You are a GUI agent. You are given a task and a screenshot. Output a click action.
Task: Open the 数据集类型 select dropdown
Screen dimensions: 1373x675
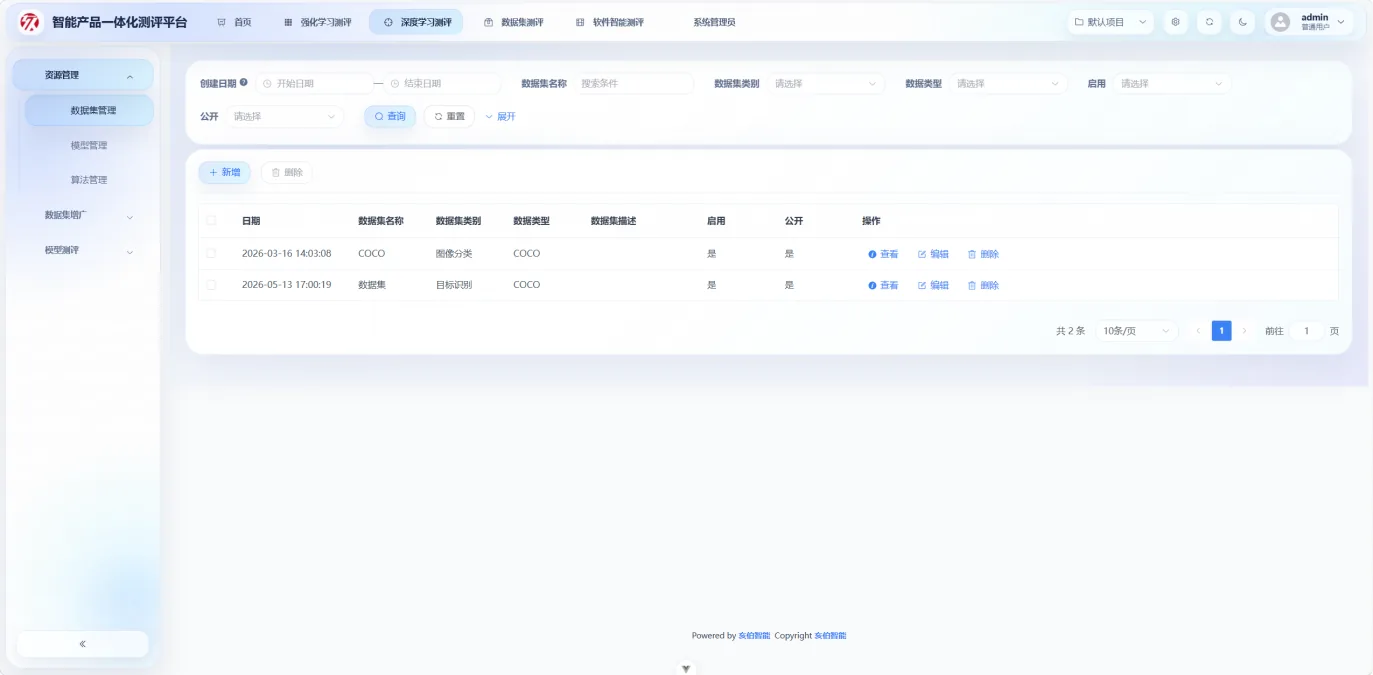(x=1008, y=84)
